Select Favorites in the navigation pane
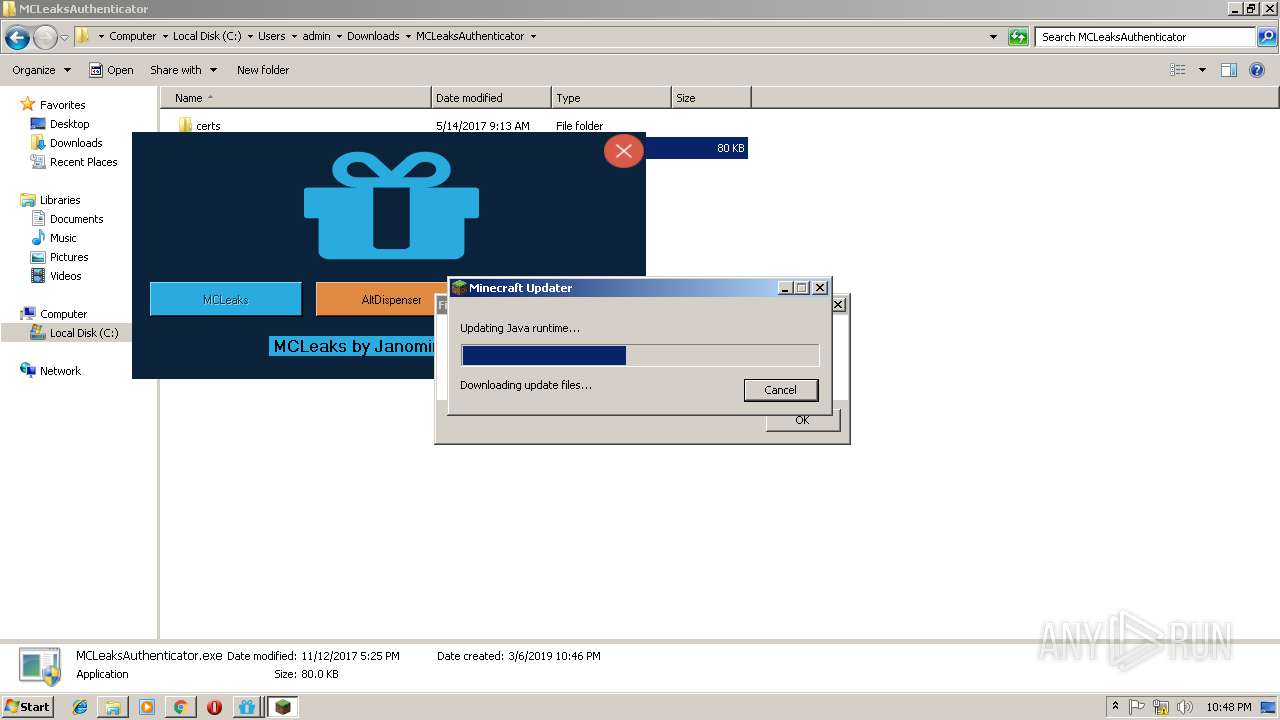1280x720 pixels. (x=62, y=105)
